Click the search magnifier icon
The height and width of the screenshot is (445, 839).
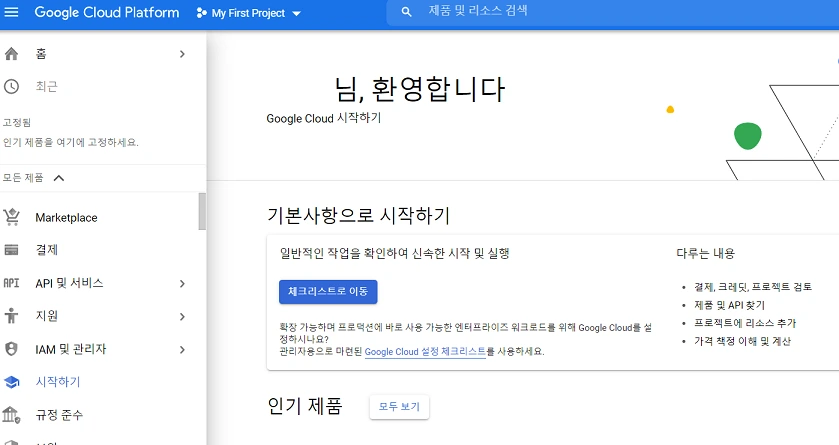[406, 12]
